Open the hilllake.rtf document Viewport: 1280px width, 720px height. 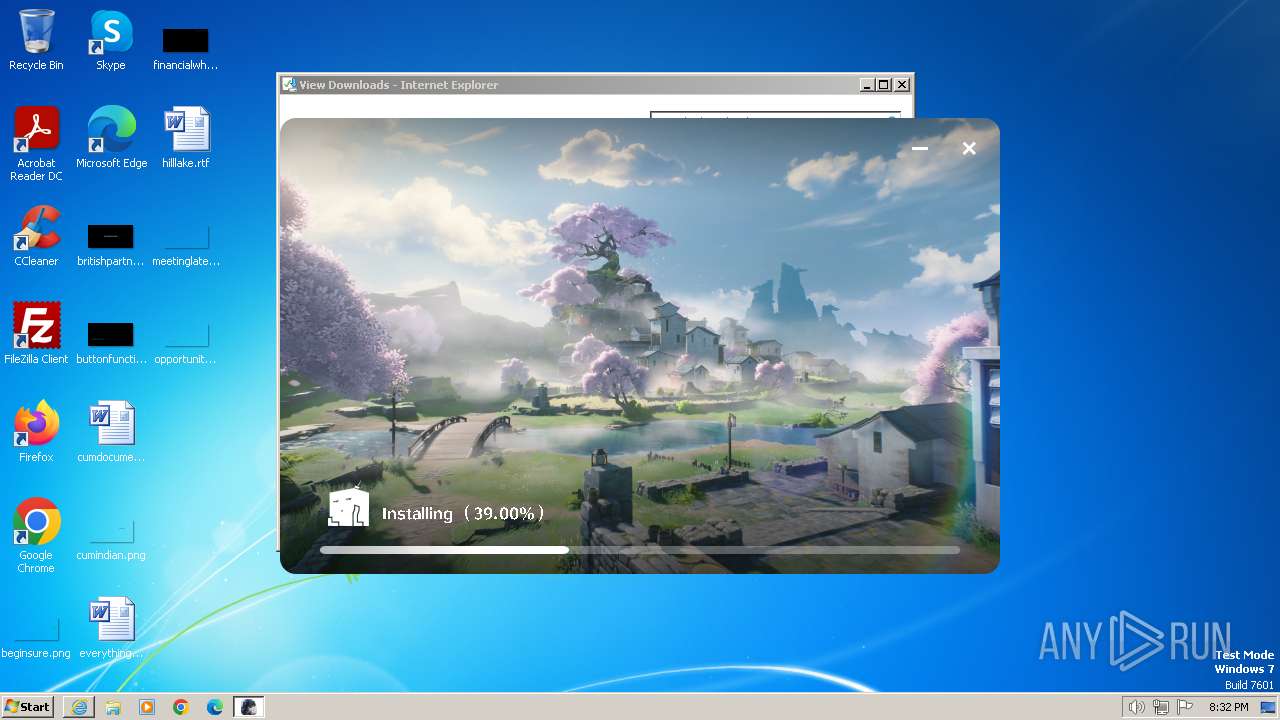(x=186, y=138)
